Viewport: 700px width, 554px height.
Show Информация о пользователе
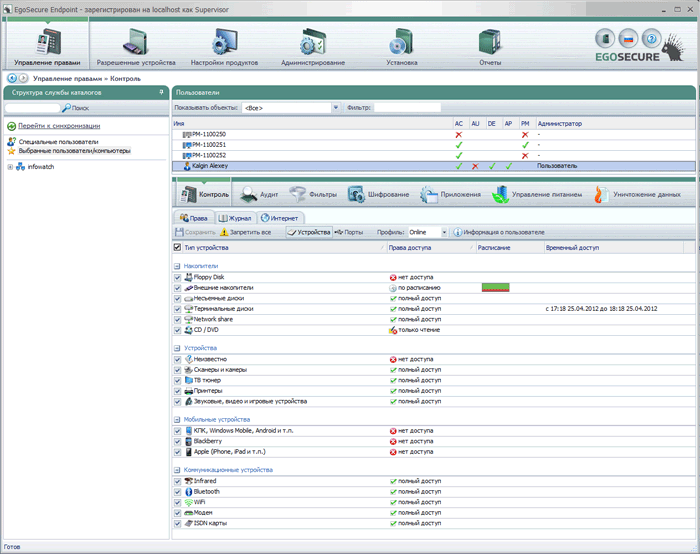click(499, 232)
